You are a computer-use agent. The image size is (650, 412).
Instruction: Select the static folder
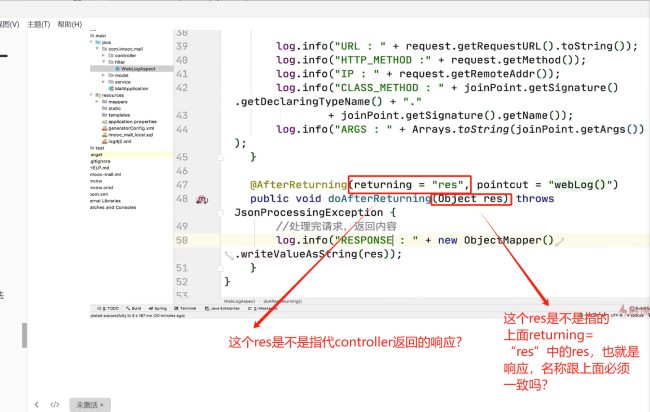point(114,108)
